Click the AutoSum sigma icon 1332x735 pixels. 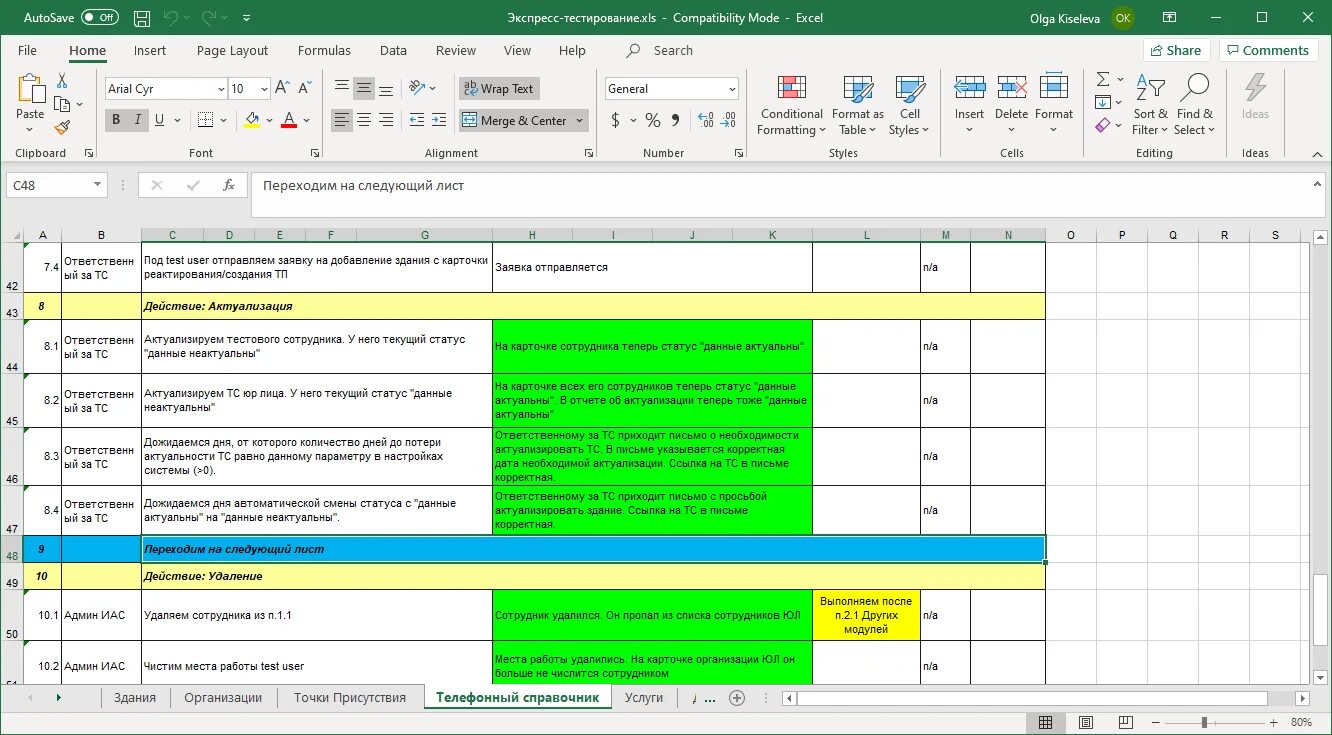tap(1103, 80)
